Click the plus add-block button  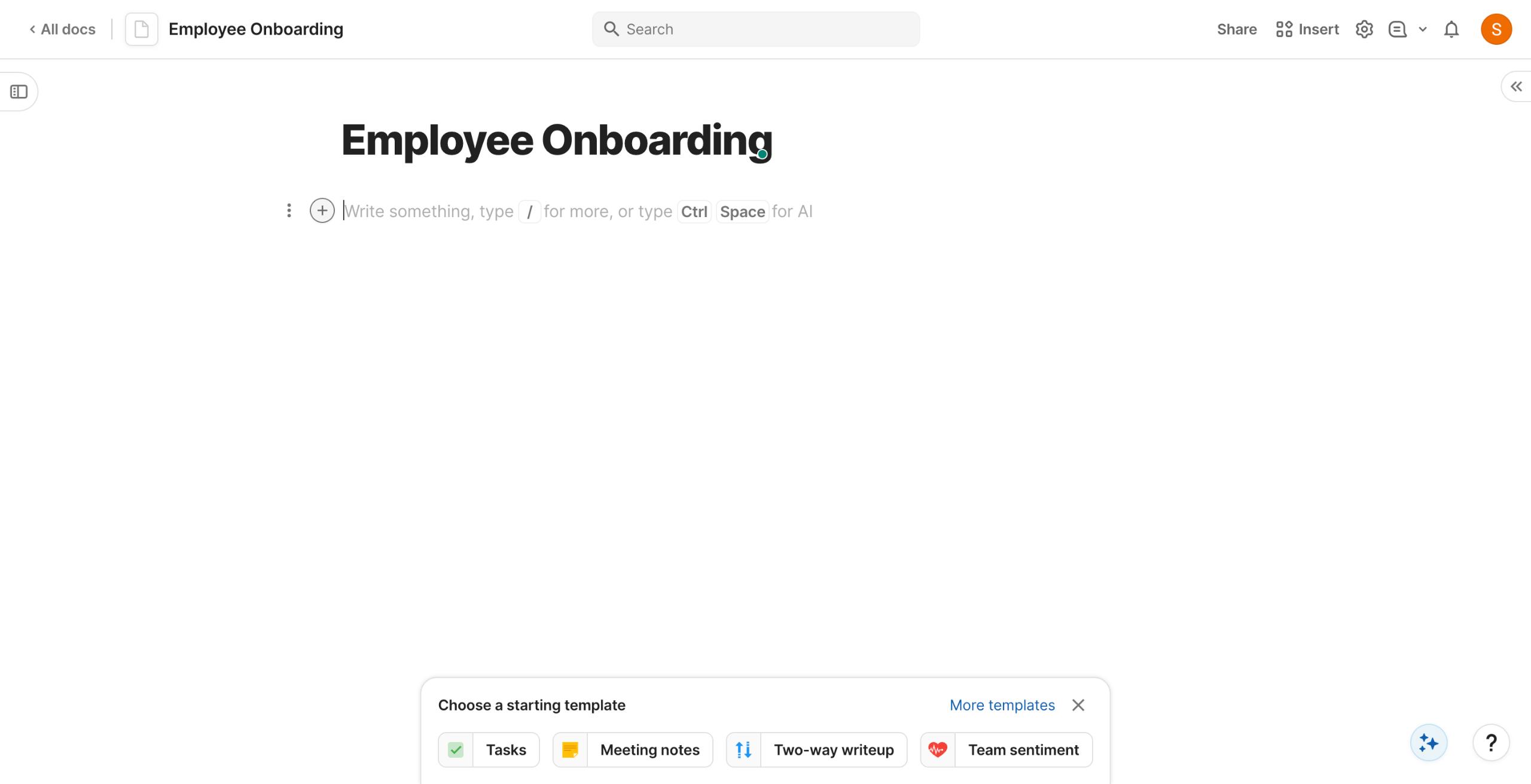pyautogui.click(x=322, y=211)
